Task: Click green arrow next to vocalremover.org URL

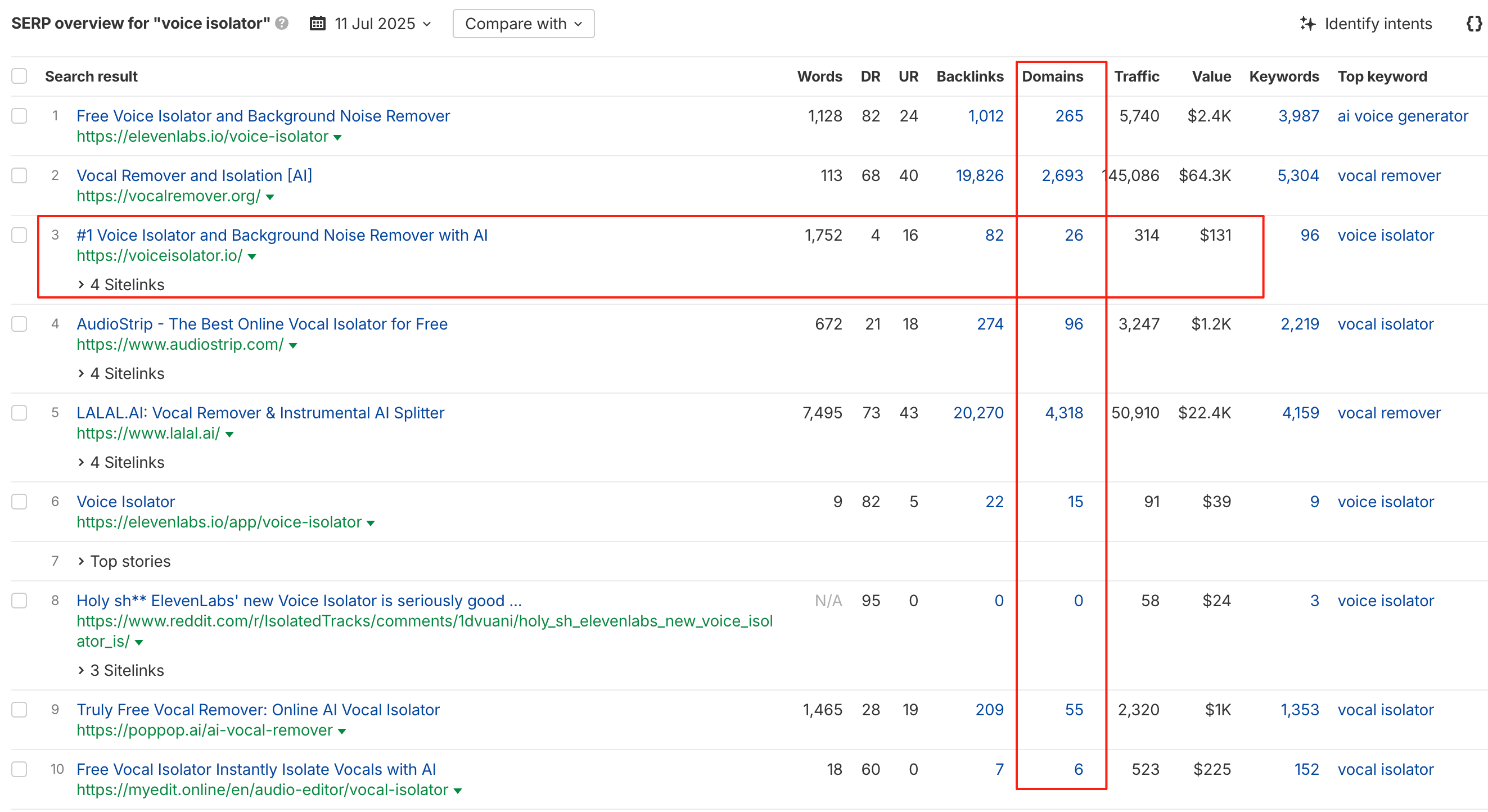Action: [x=270, y=197]
